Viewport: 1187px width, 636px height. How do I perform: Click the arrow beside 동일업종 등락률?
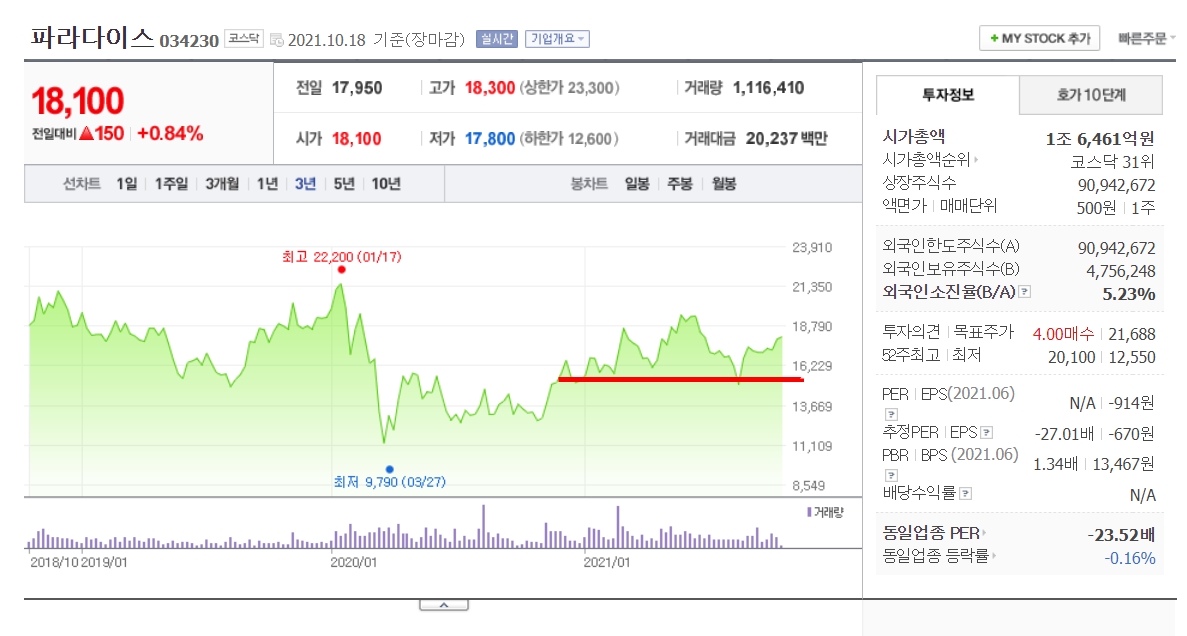pos(994,556)
